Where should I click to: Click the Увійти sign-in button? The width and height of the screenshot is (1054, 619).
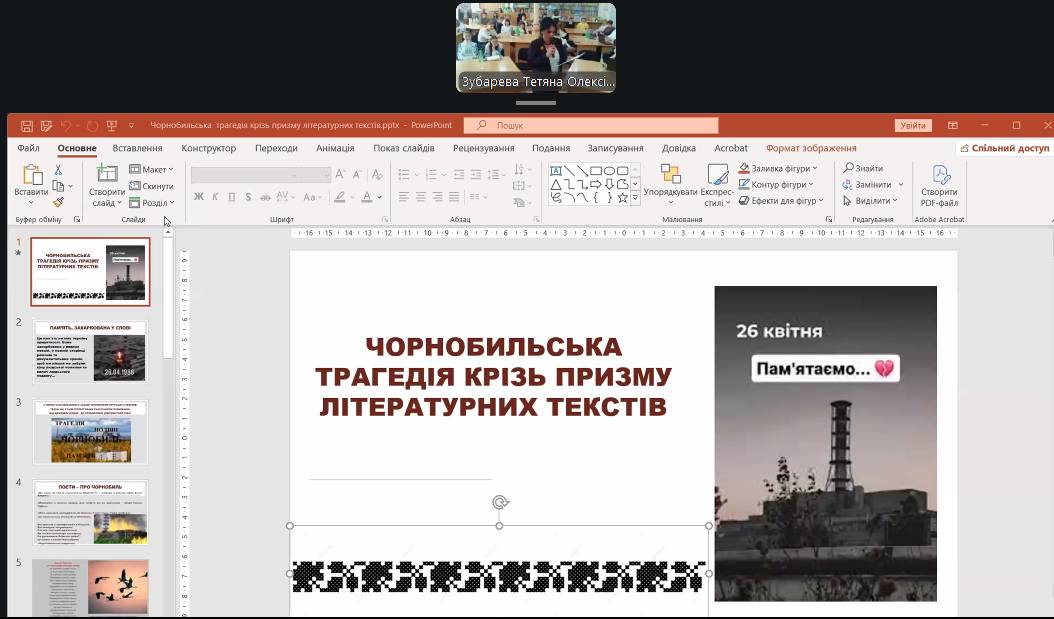tap(912, 126)
